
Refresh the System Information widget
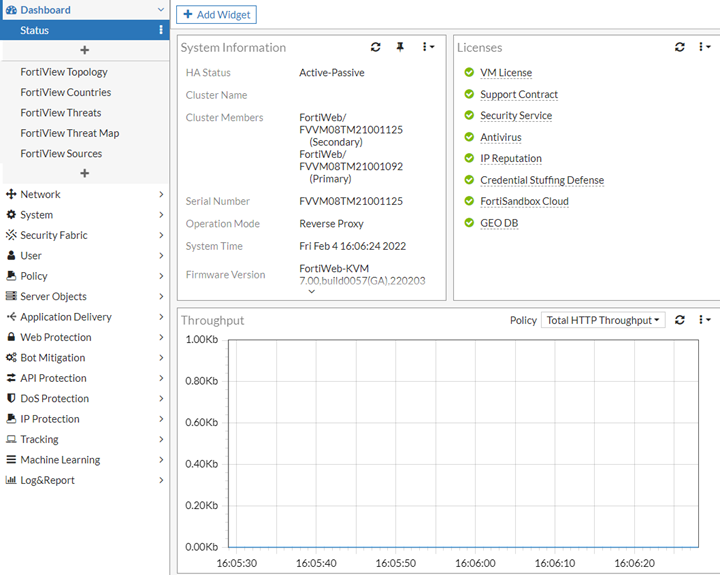click(376, 47)
